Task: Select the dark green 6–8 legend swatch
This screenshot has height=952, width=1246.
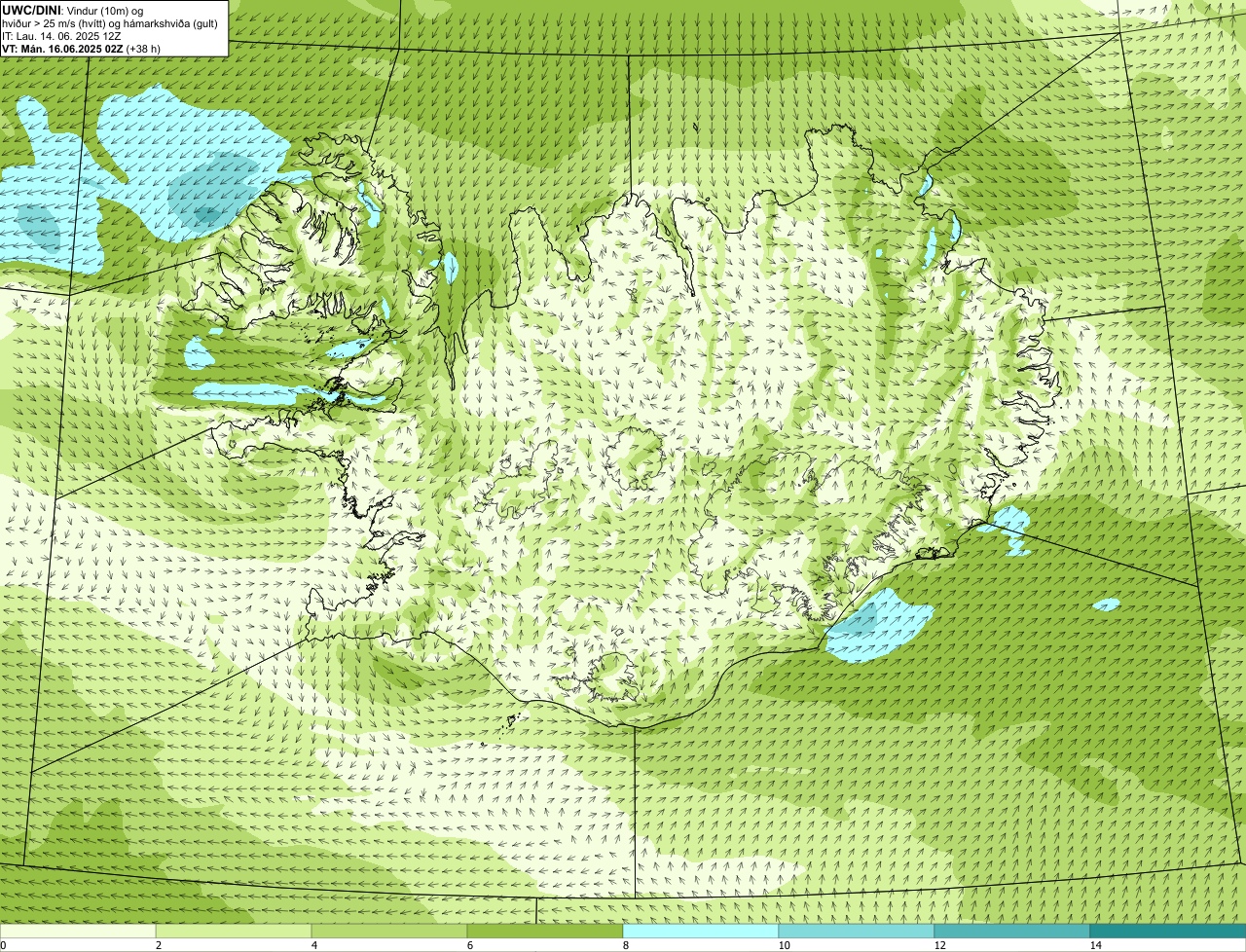Action: click(545, 931)
